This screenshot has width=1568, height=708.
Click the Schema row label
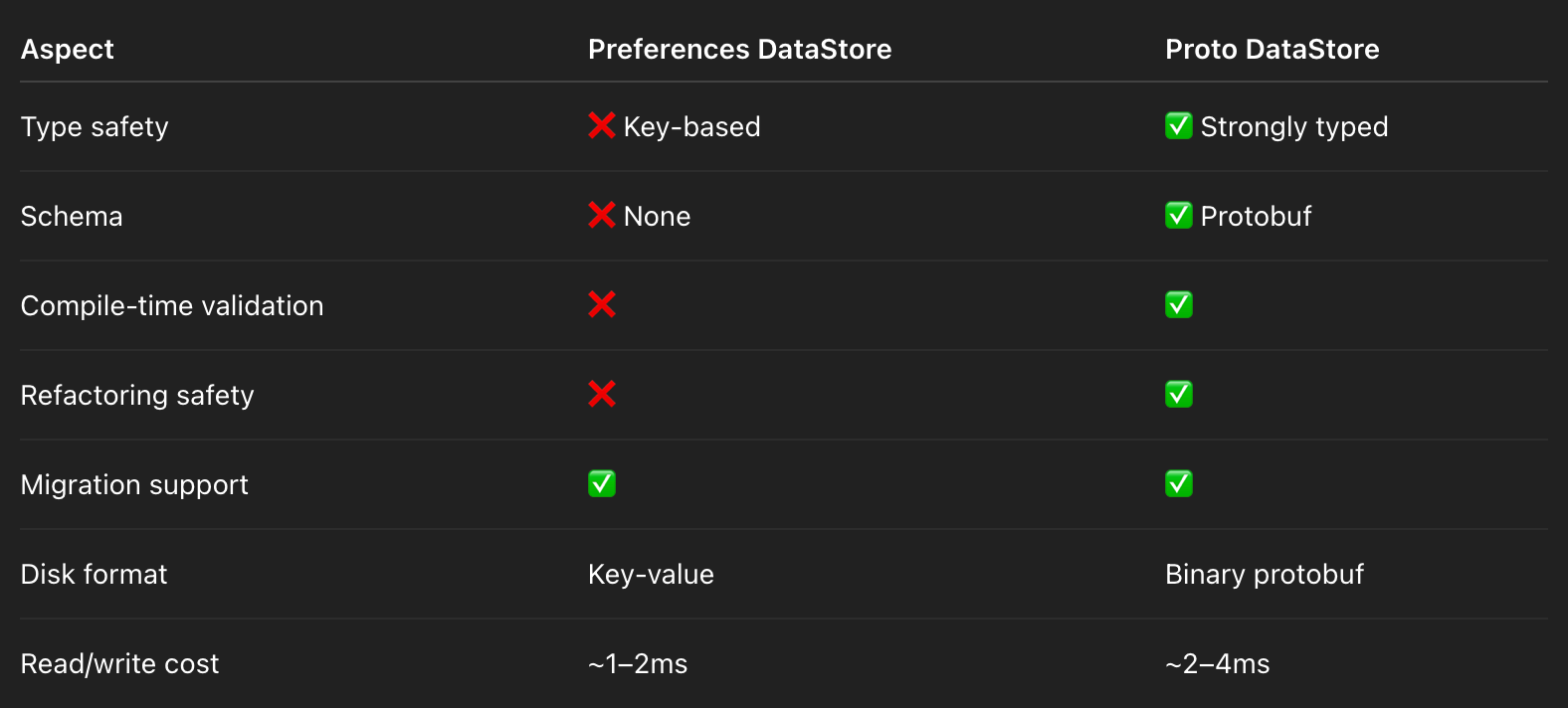click(x=72, y=217)
